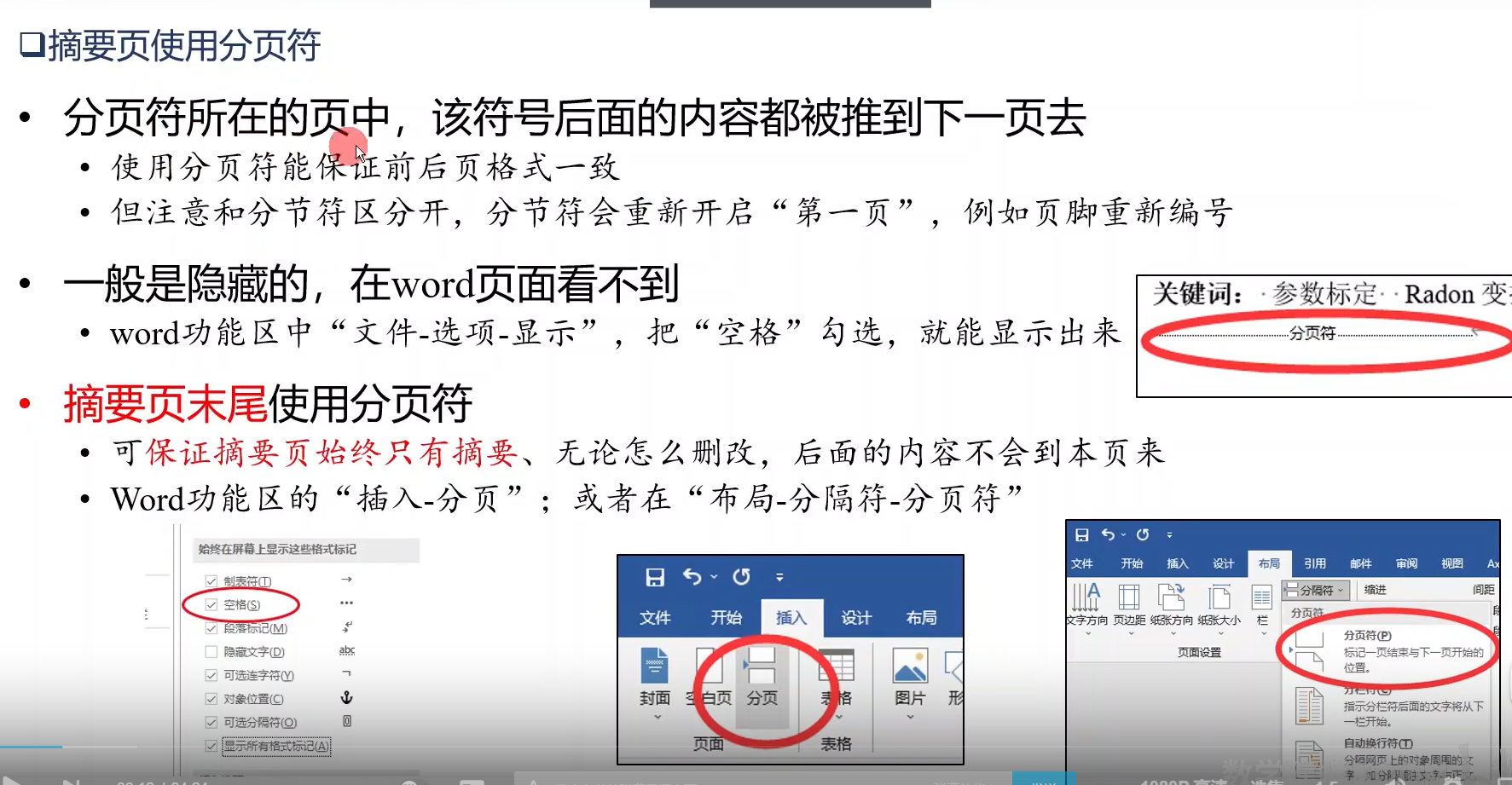This screenshot has height=785, width=1512.
Task: Open the 邮件 mailings tab
Action: [1360, 563]
